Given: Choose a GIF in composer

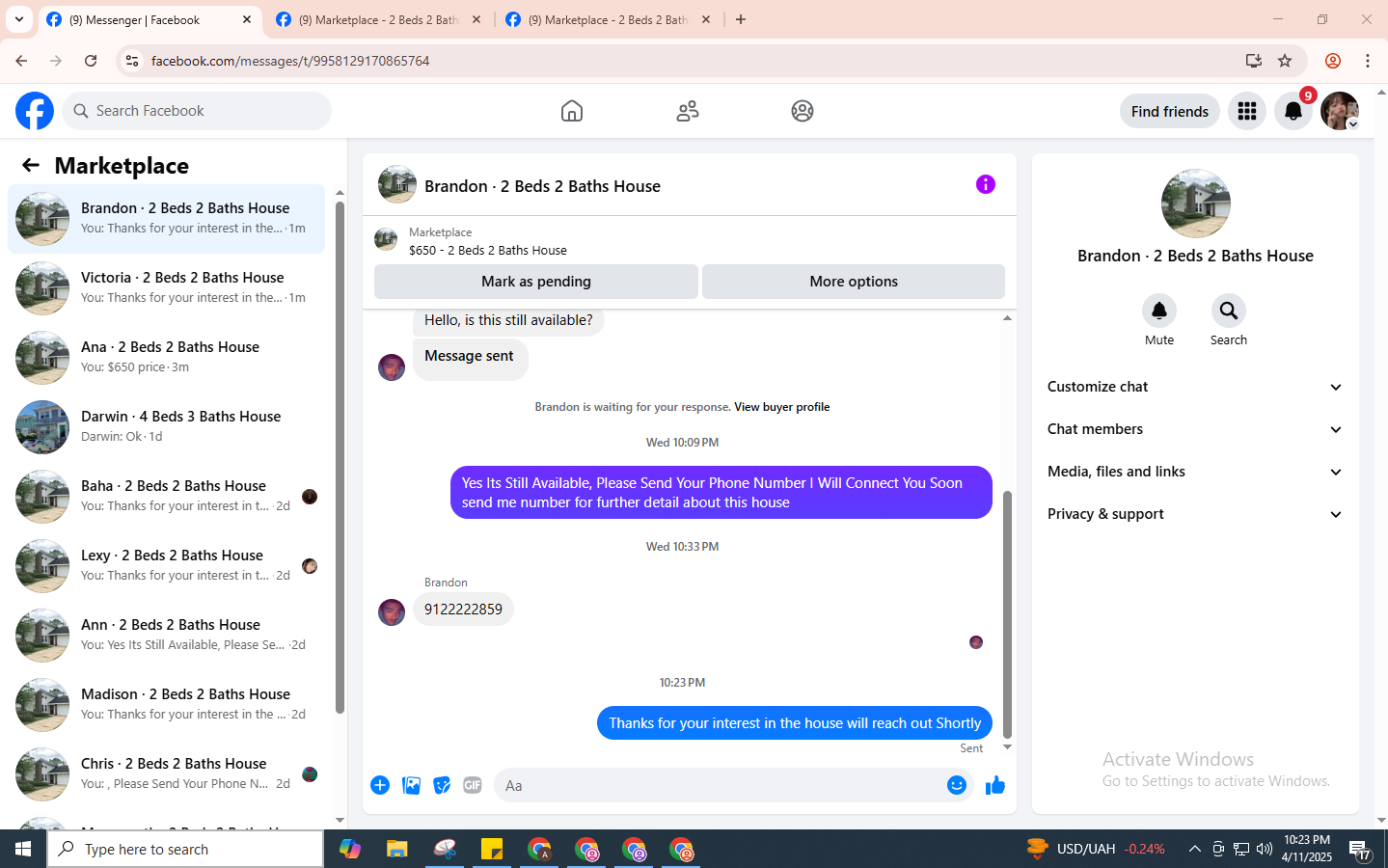Looking at the screenshot, I should 473,785.
